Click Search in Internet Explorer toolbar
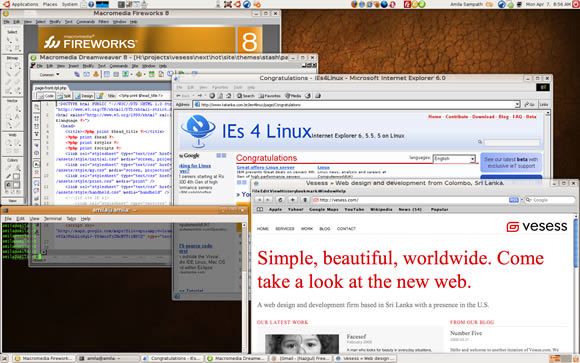Viewport: 580px width, 363px height. [246, 96]
